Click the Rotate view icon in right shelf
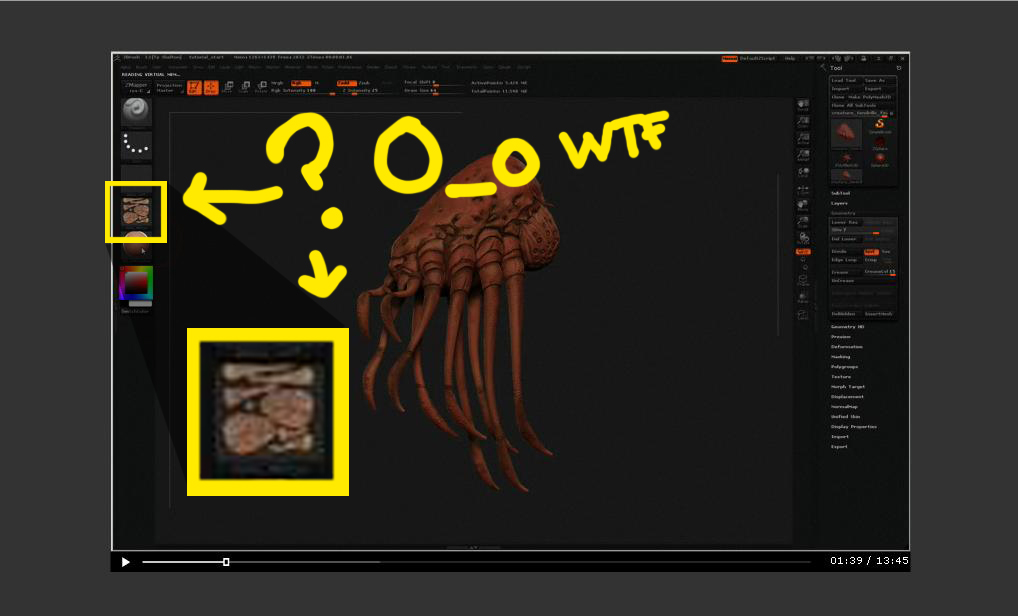1018x616 pixels. 804,238
